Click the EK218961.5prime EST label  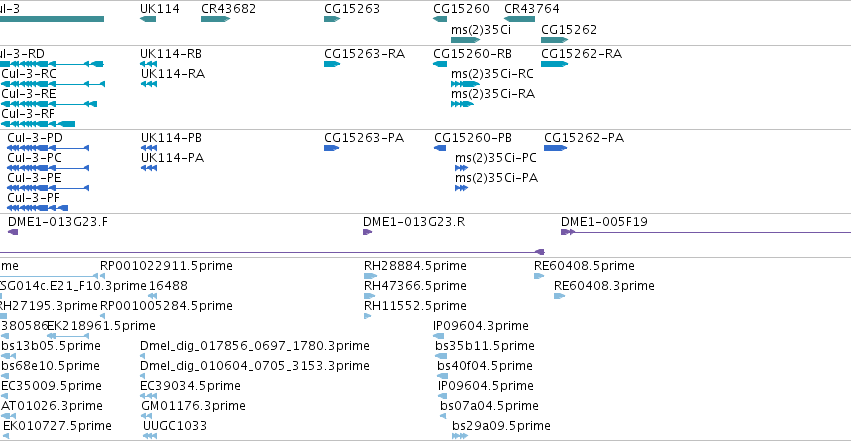pos(101,326)
